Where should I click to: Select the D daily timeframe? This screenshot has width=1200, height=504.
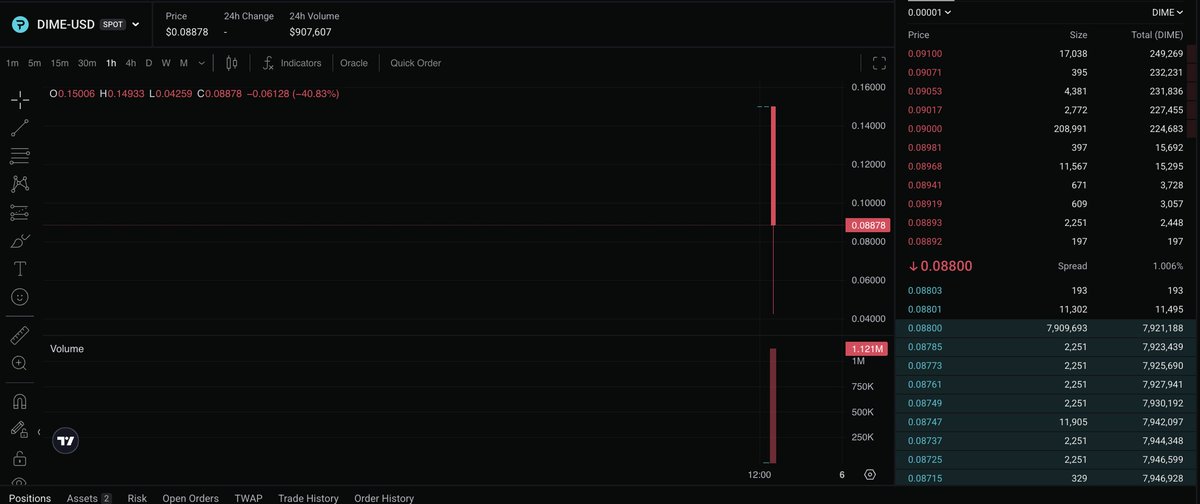(x=149, y=63)
